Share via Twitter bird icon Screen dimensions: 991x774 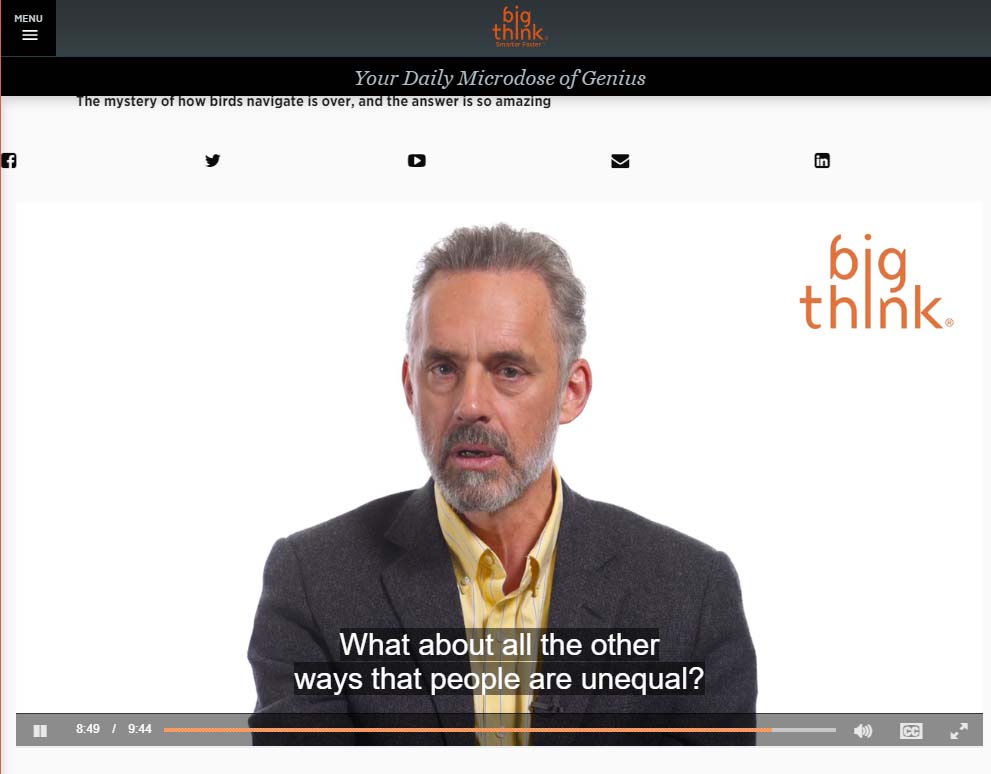point(213,160)
